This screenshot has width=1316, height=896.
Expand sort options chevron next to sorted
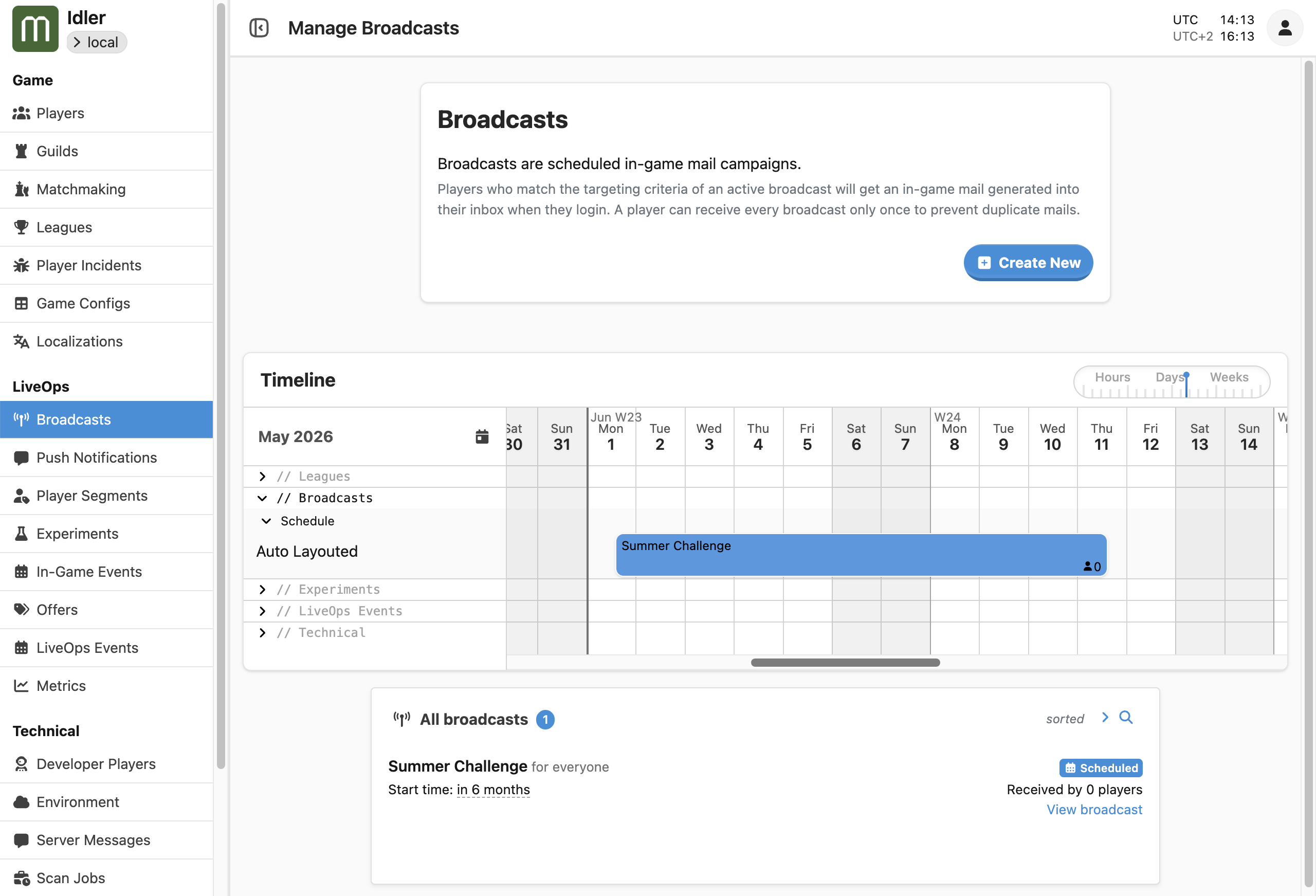coord(1105,718)
